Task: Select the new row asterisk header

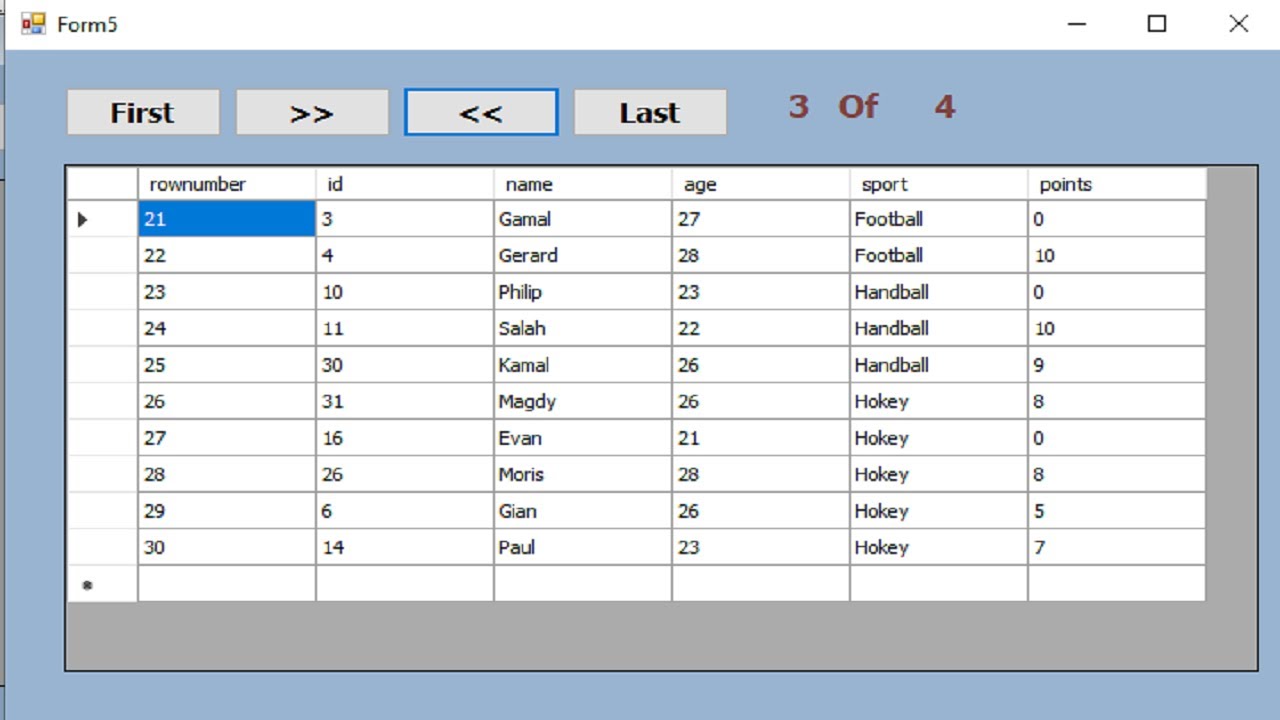Action: click(102, 584)
